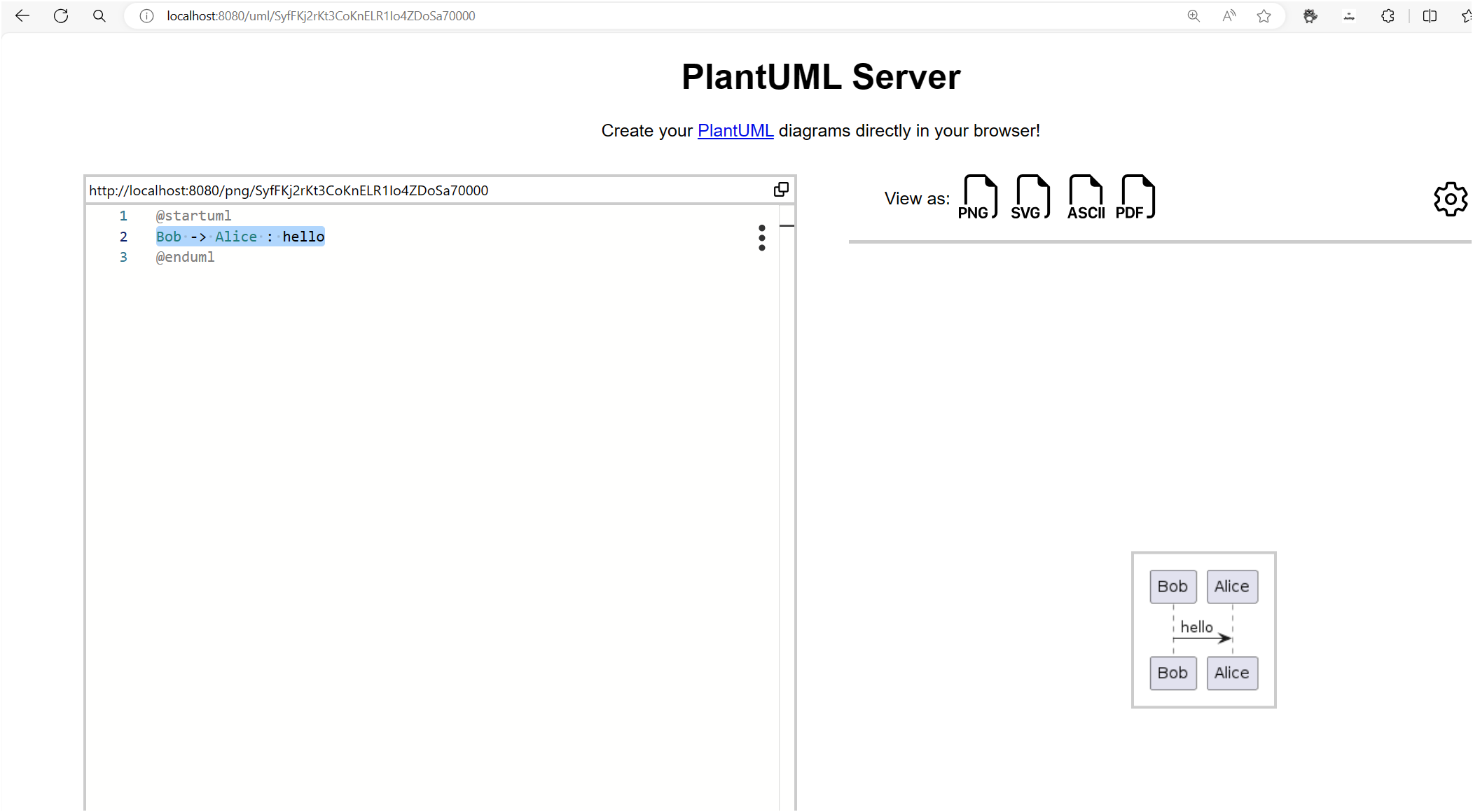Follow the PlantUML hyperlink
This screenshot has height=812, width=1473.
(x=735, y=131)
